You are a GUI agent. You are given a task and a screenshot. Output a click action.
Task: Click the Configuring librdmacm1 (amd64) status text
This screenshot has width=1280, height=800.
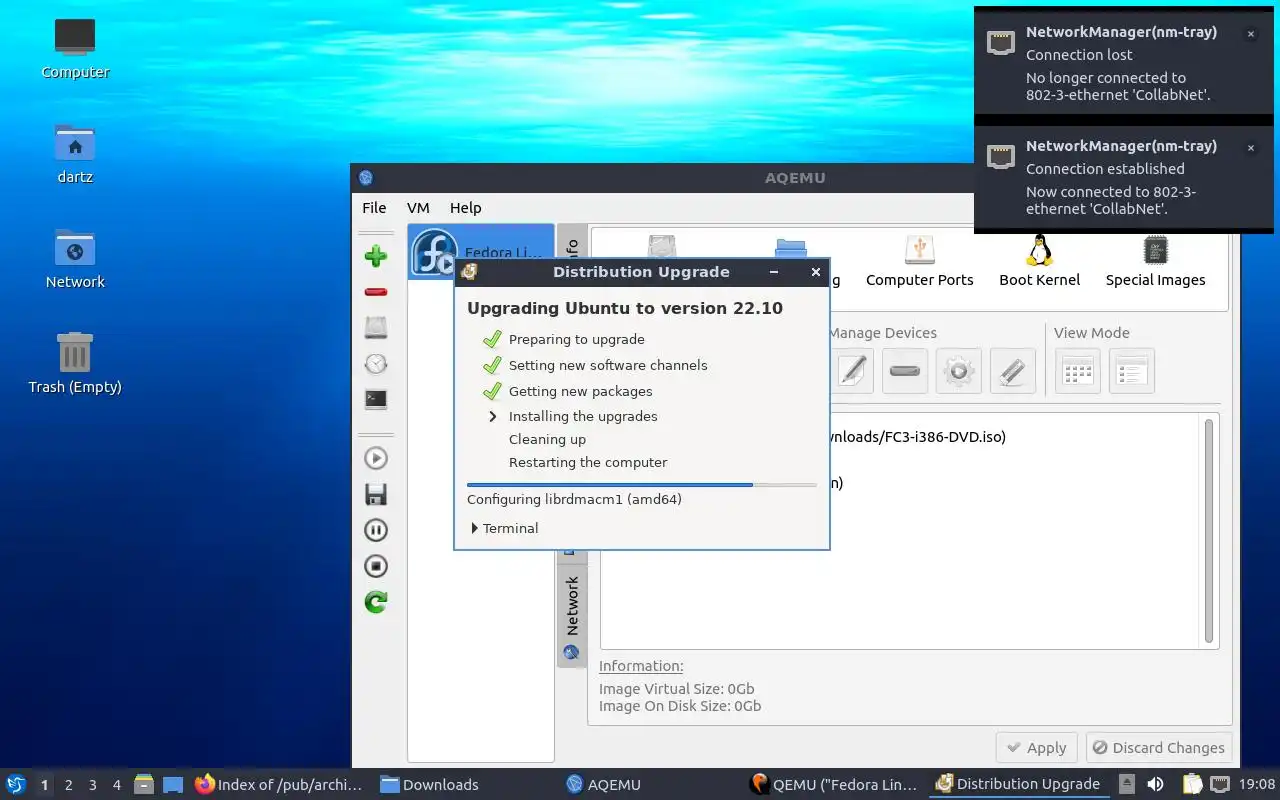click(574, 499)
